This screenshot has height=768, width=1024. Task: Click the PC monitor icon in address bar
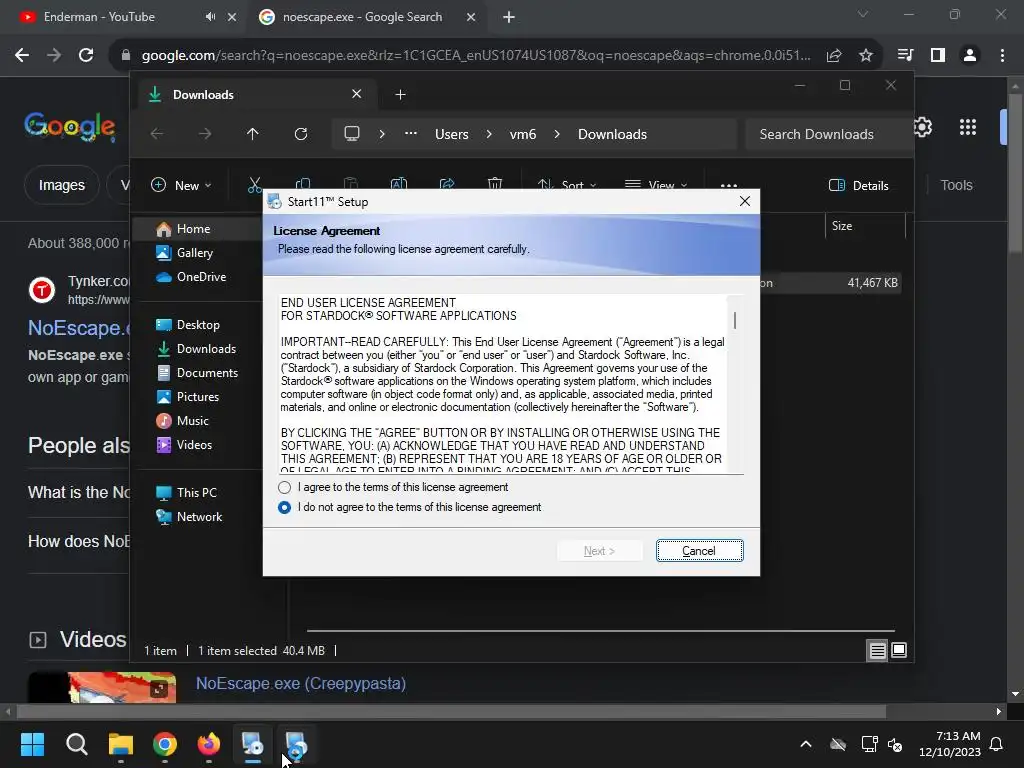[352, 134]
